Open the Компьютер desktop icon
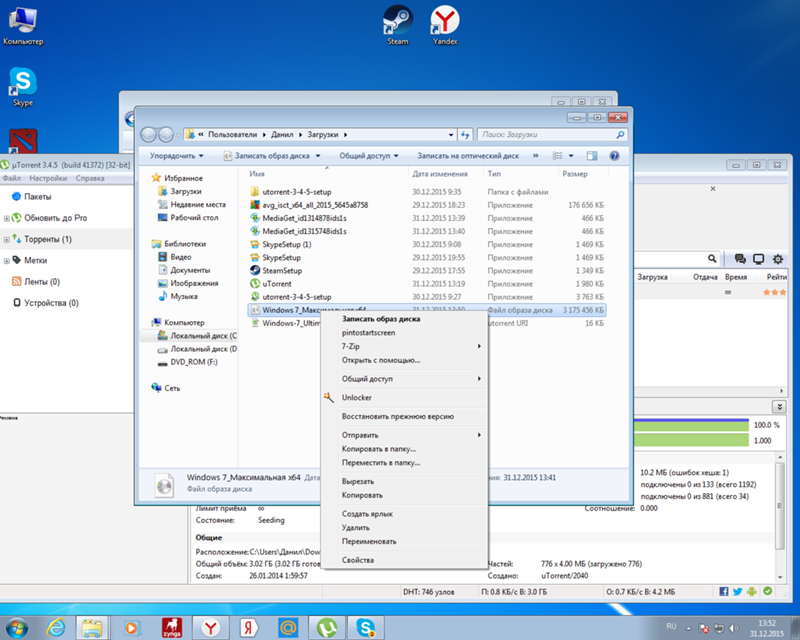This screenshot has width=800, height=640. click(23, 26)
